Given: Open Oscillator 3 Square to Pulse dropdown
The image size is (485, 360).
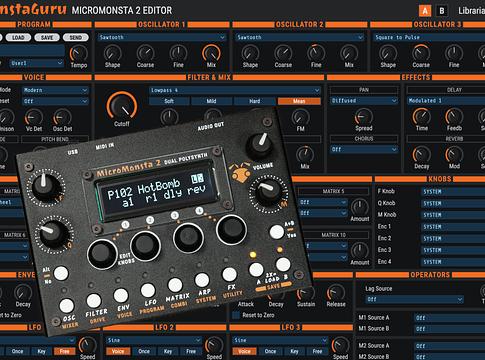Looking at the screenshot, I should coord(429,37).
